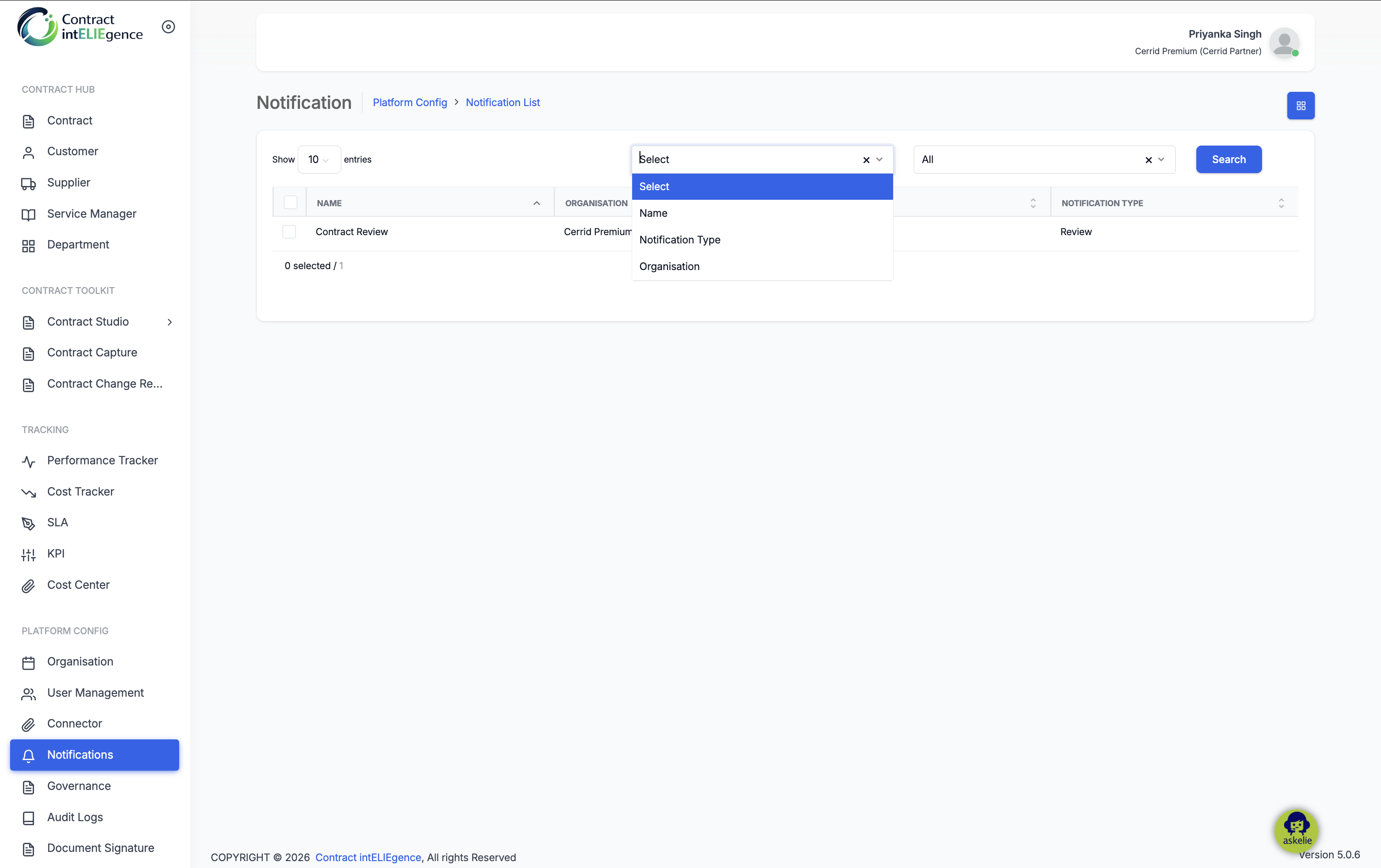Open the askelie chatbot assistant
The height and width of the screenshot is (868, 1381).
[1296, 830]
